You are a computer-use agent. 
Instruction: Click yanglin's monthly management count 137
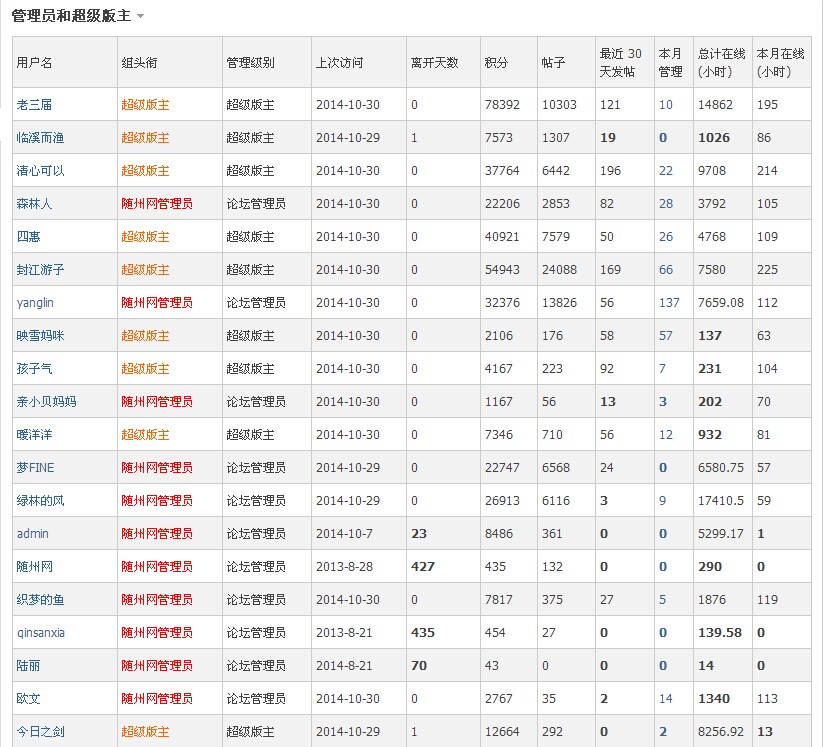coord(669,303)
